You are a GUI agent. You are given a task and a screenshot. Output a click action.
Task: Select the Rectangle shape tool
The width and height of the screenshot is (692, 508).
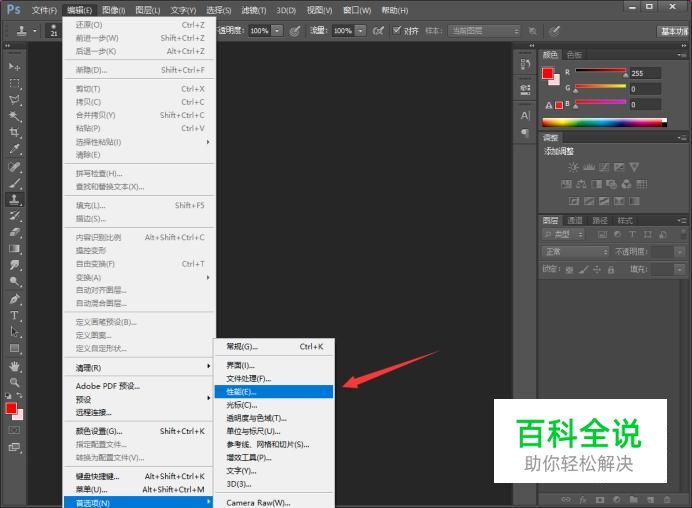coord(14,349)
